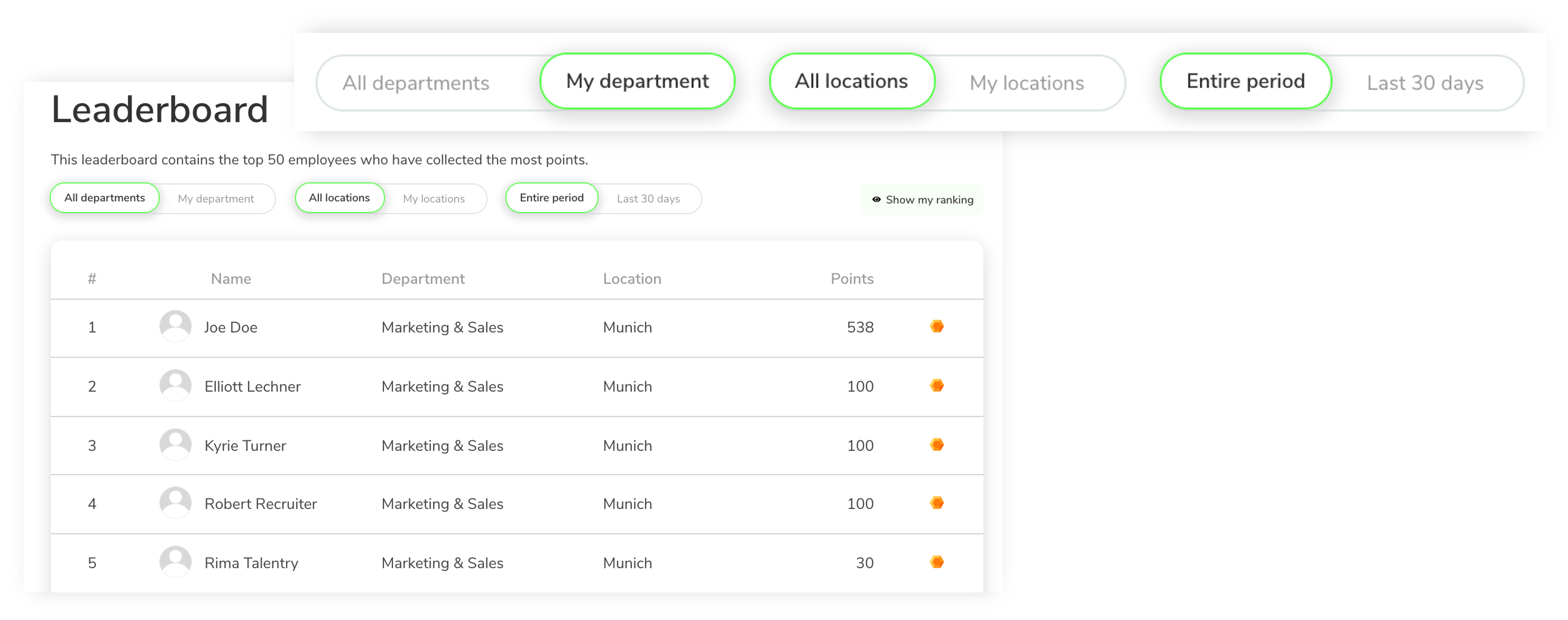Click orange points hexagon in Rima Talentry row

click(937, 562)
